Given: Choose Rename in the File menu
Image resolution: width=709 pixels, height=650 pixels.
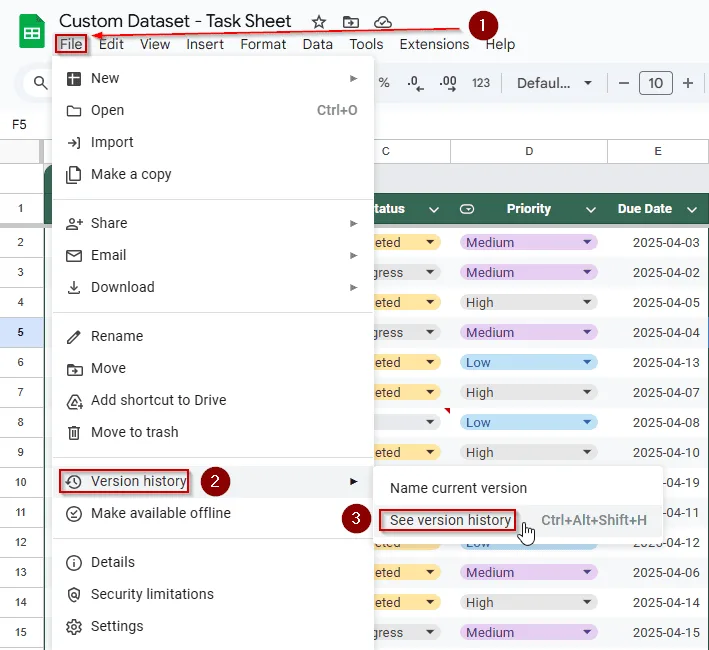Looking at the screenshot, I should 213,336.
